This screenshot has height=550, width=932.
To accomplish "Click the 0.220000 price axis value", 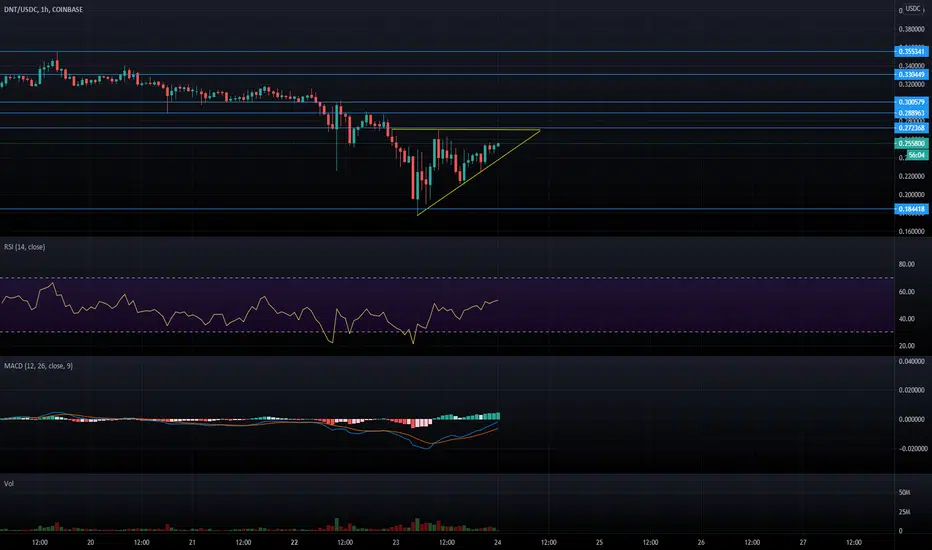I will click(x=911, y=176).
